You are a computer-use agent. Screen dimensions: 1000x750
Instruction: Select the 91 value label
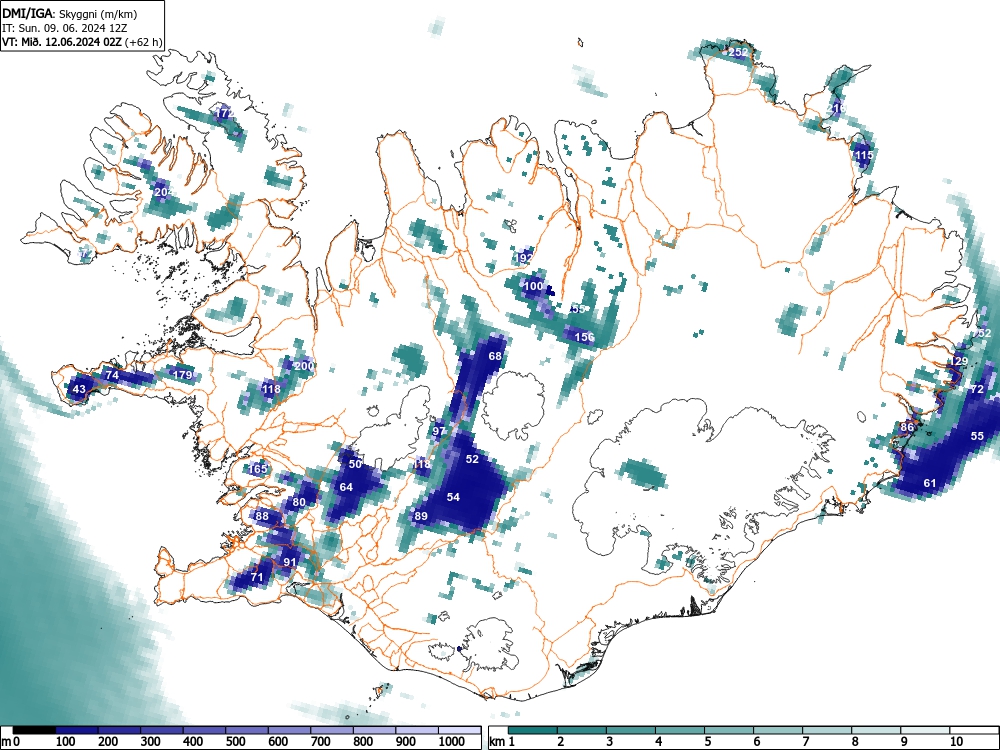(290, 562)
